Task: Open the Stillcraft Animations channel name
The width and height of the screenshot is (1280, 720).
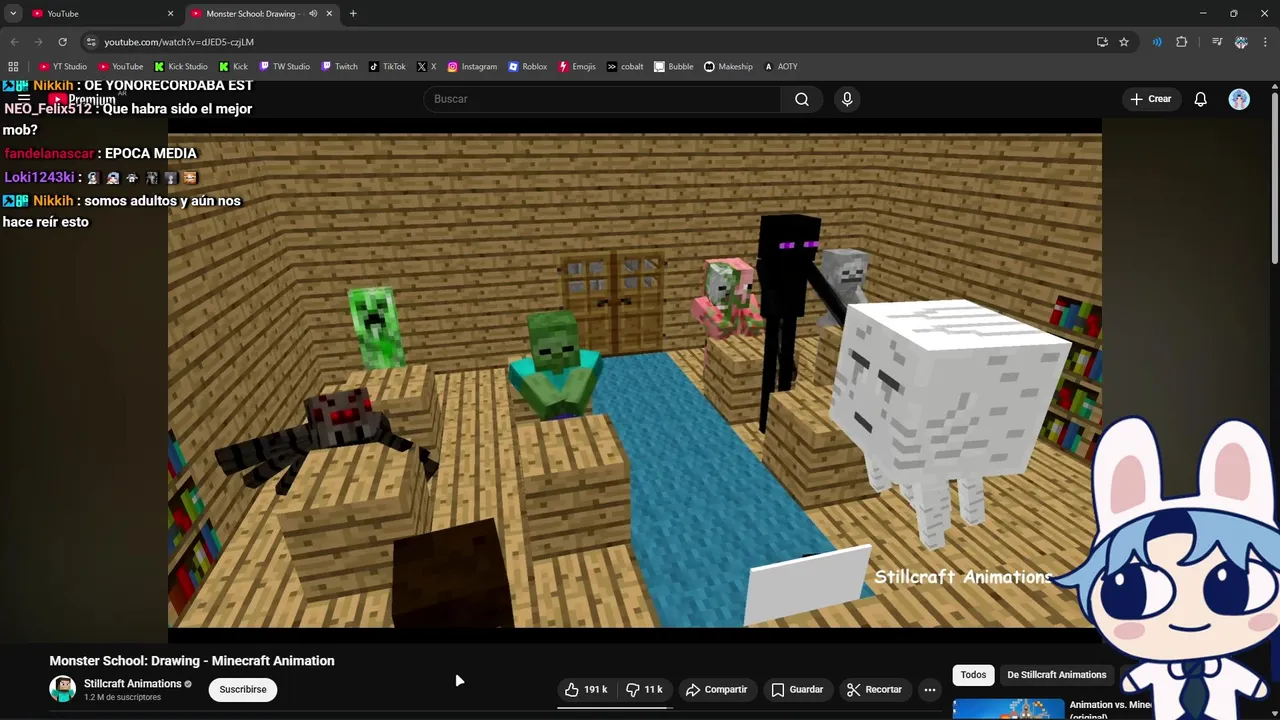Action: [x=132, y=684]
